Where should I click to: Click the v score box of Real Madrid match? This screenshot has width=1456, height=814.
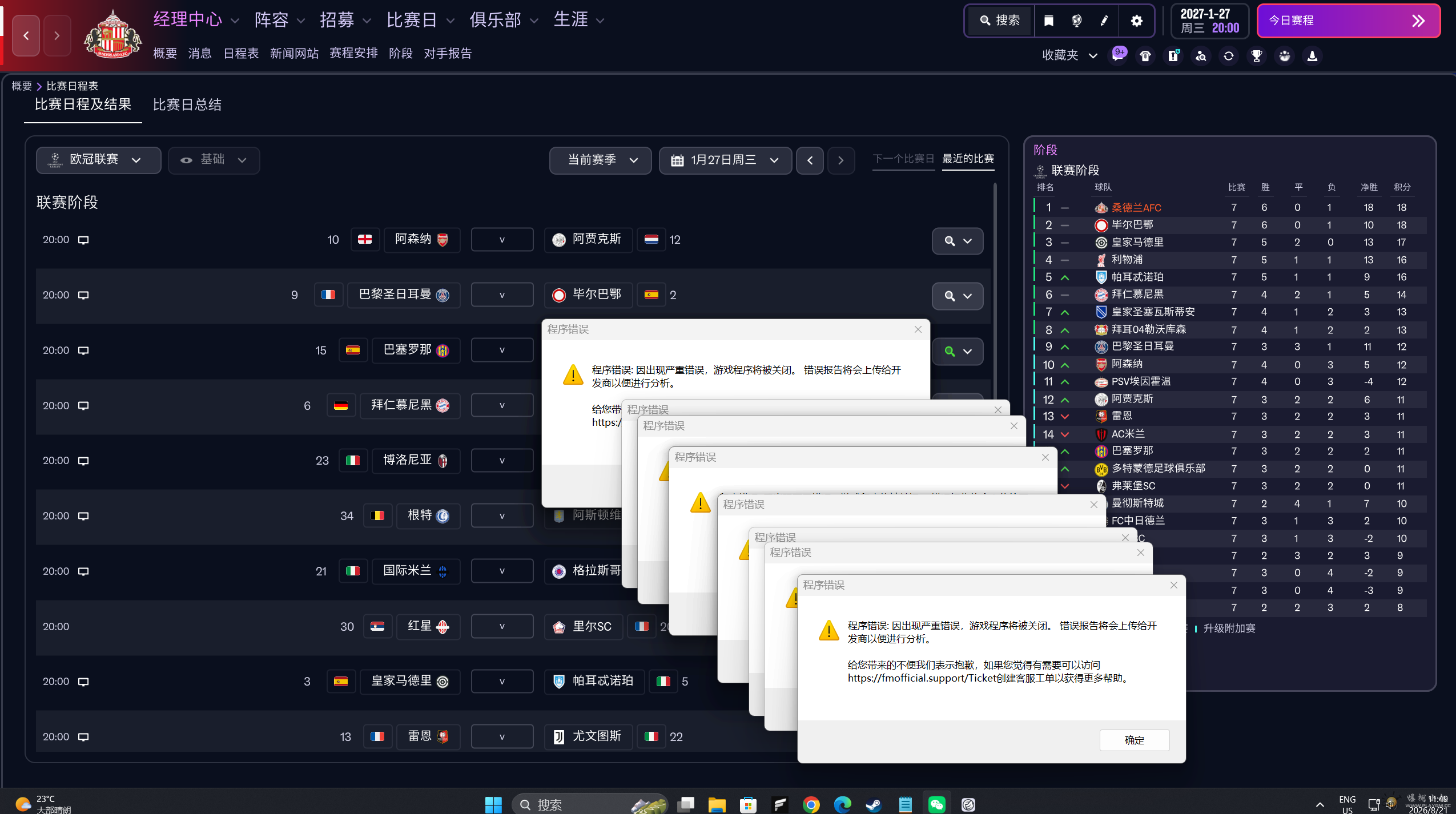pyautogui.click(x=502, y=682)
